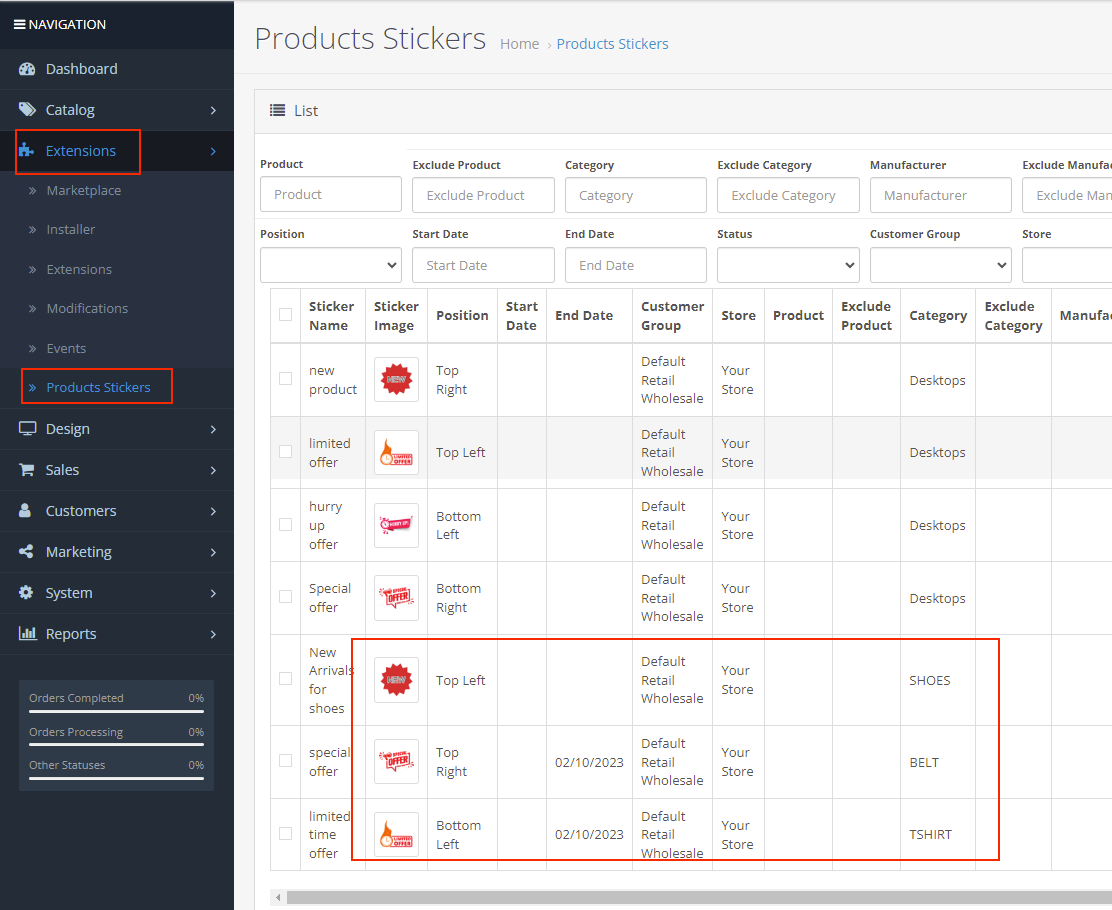
Task: Expand the Customer Group dropdown
Action: tap(940, 265)
